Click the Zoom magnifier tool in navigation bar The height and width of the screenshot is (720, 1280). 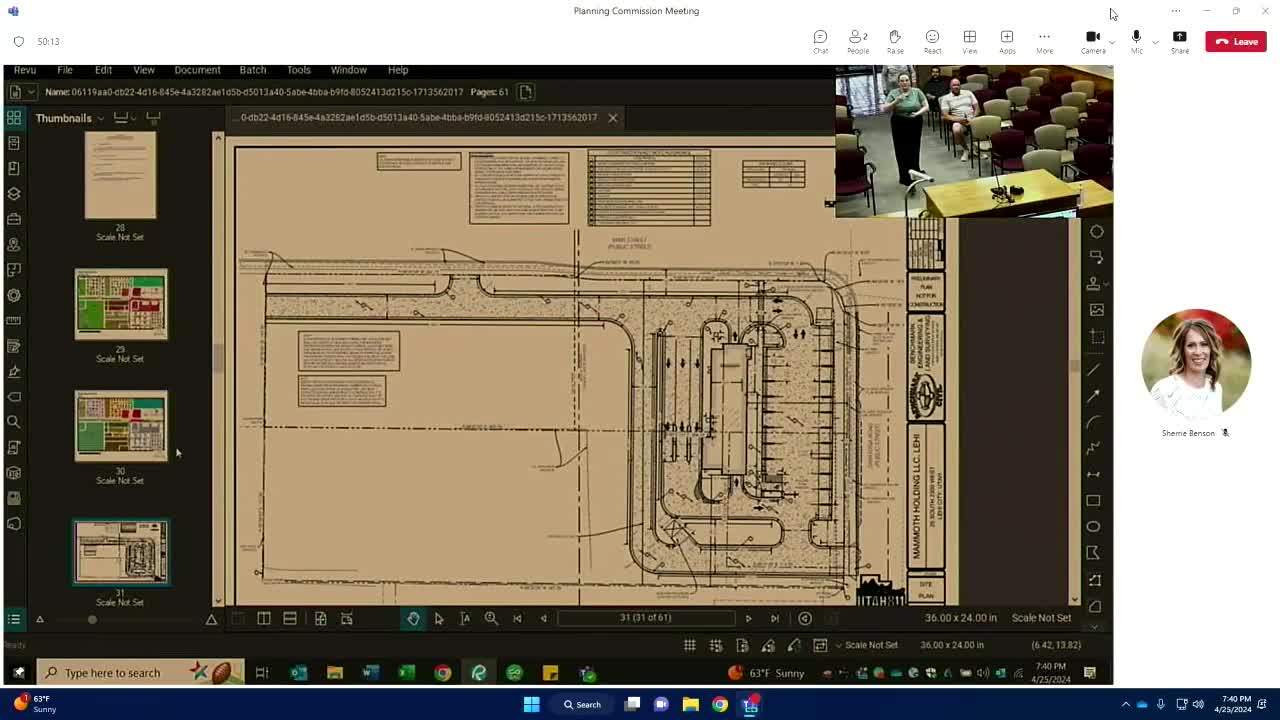(491, 618)
